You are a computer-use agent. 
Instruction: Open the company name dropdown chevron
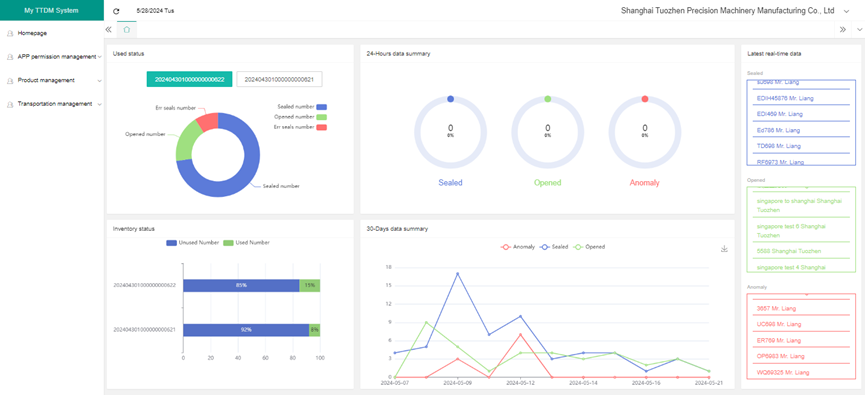click(x=846, y=11)
